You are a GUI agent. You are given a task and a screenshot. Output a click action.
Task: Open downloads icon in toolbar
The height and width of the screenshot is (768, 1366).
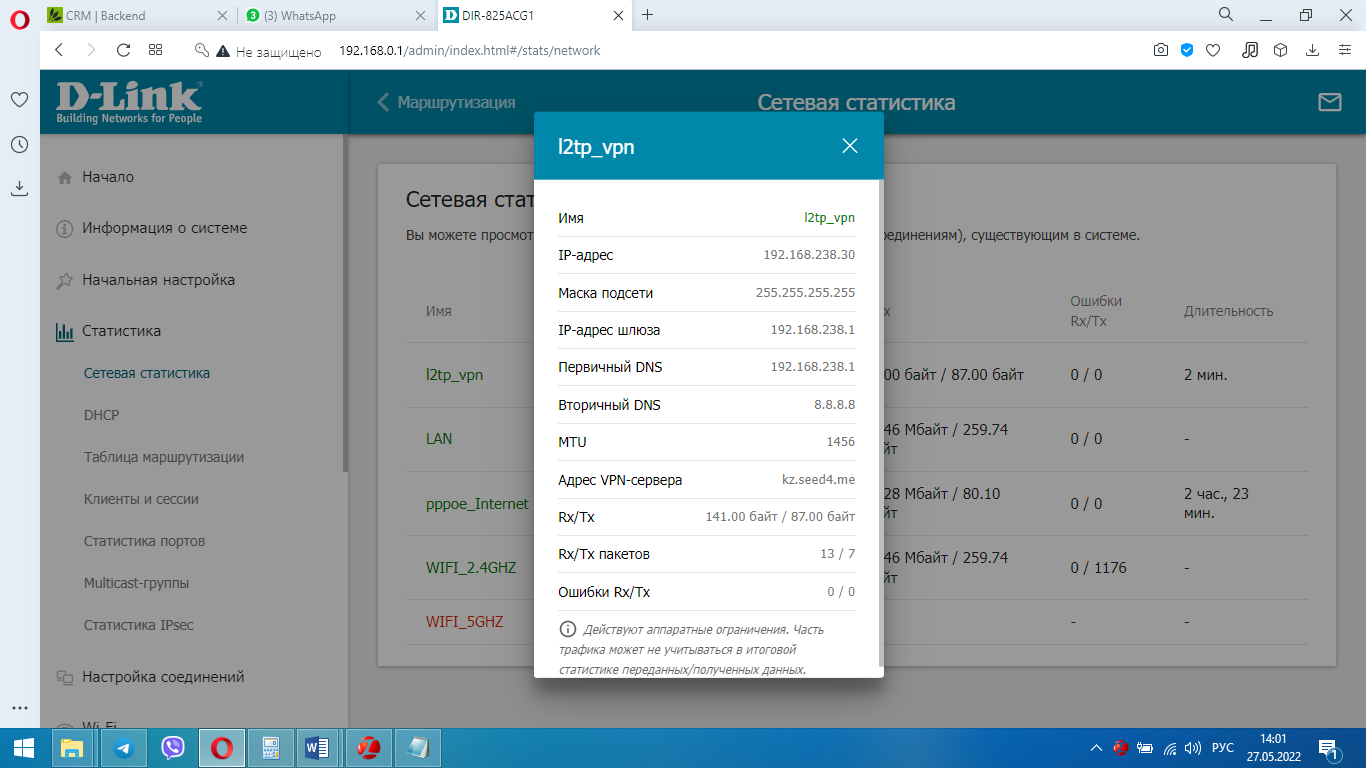tap(1312, 50)
